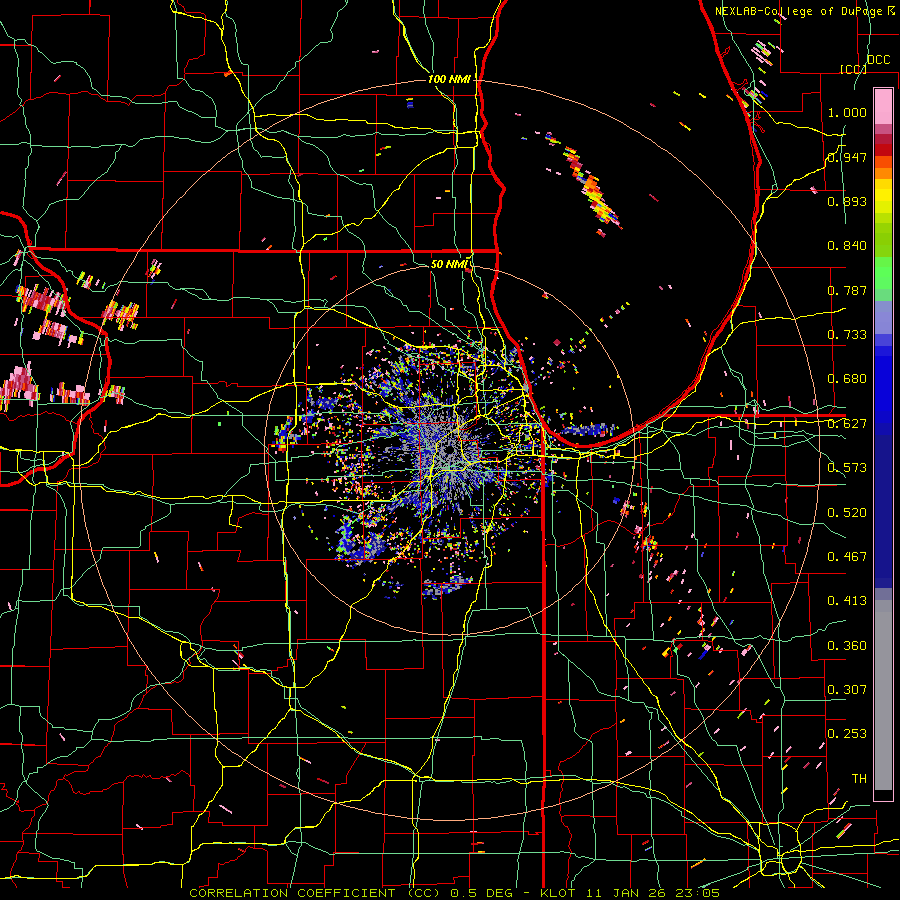Click the TH threshold label
This screenshot has height=900, width=900.
(859, 779)
